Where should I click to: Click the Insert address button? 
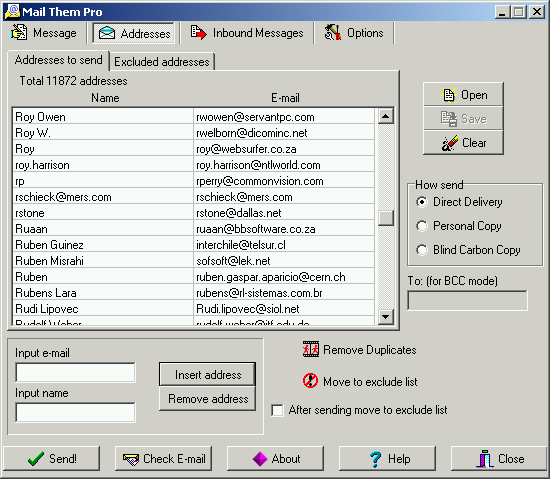tap(207, 375)
